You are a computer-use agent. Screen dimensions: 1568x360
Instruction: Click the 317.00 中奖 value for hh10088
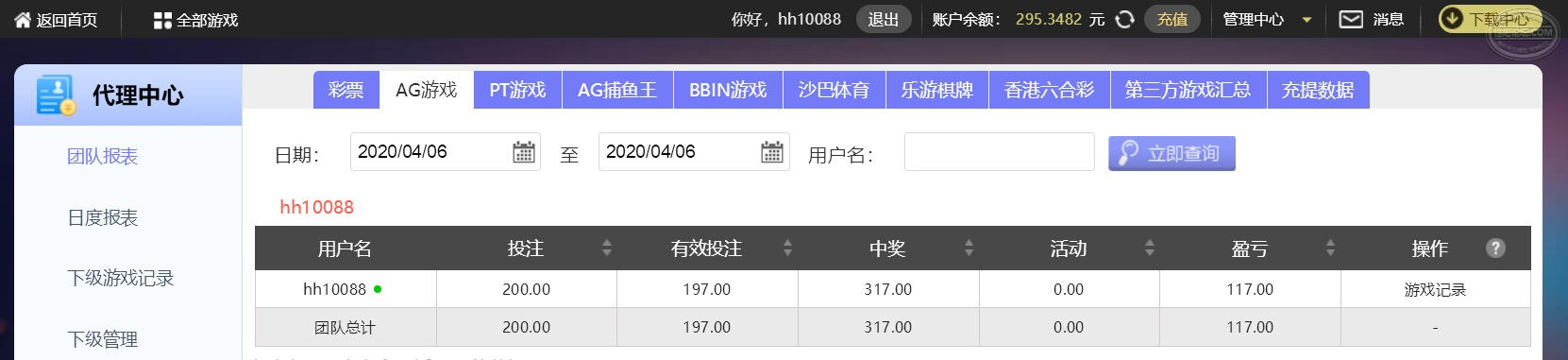(887, 289)
